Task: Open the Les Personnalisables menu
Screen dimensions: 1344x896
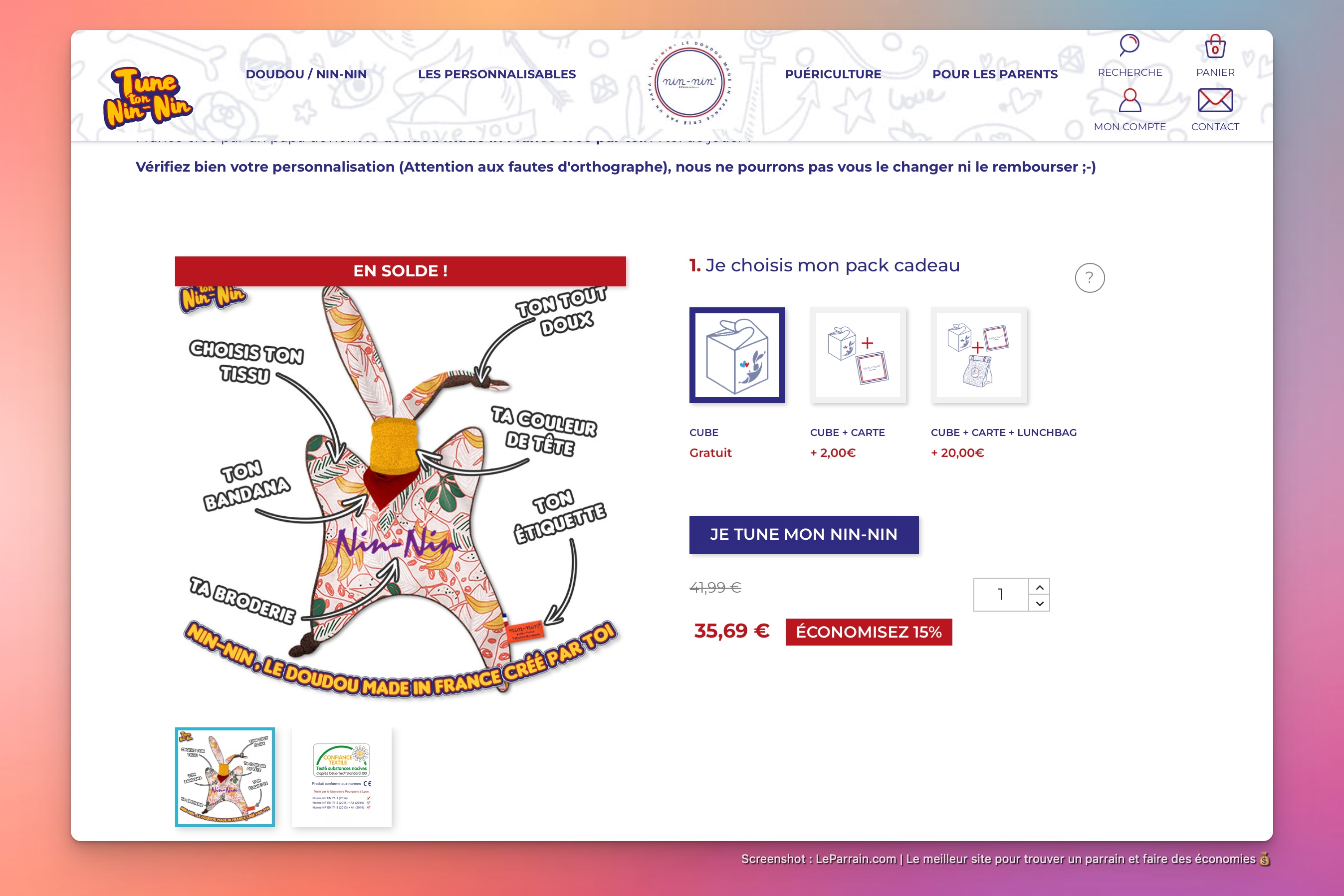Action: (496, 74)
